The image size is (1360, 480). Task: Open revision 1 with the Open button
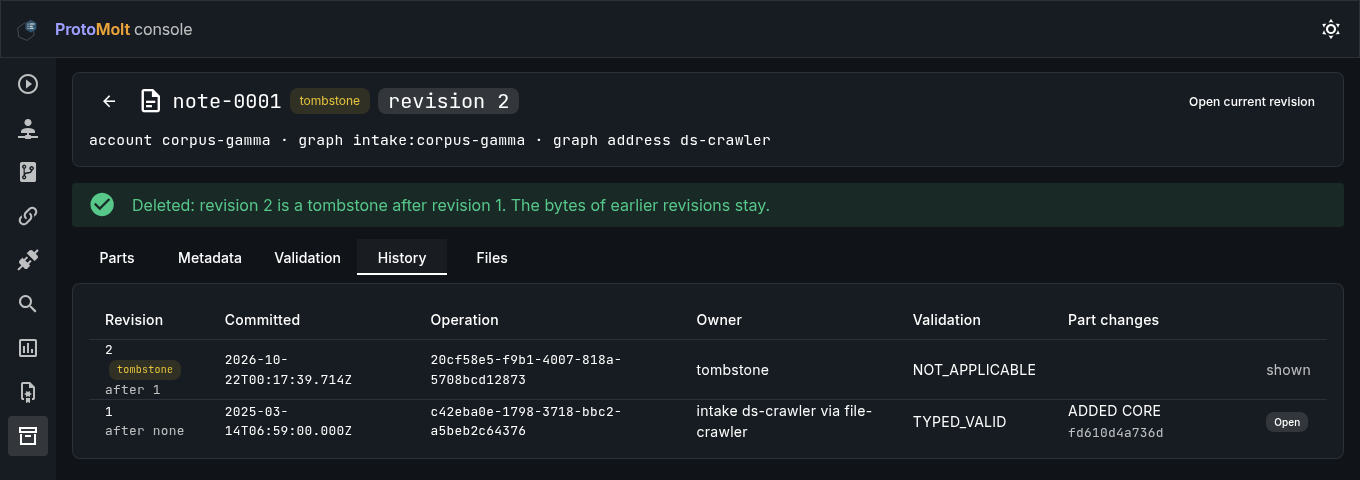1287,422
